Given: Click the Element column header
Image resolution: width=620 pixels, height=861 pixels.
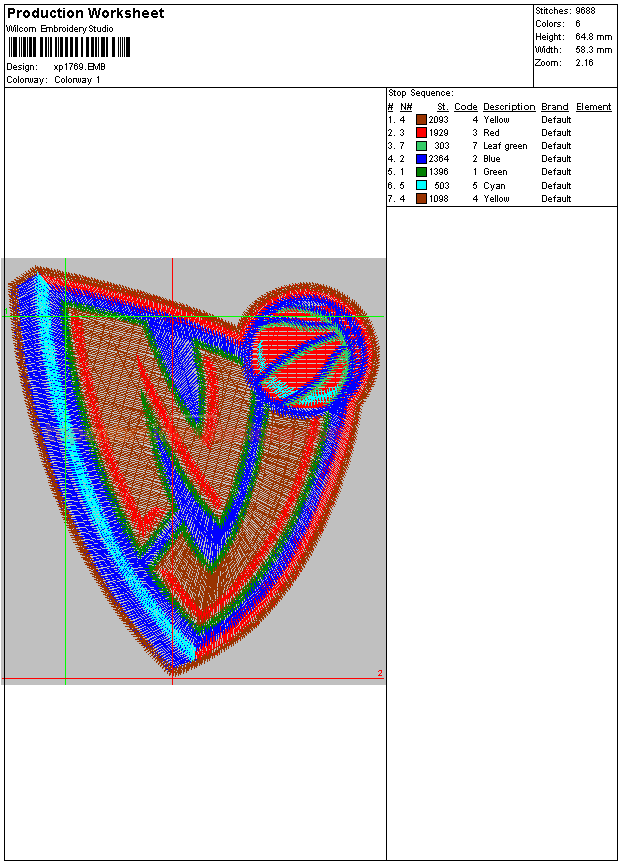Looking at the screenshot, I should pyautogui.click(x=594, y=107).
